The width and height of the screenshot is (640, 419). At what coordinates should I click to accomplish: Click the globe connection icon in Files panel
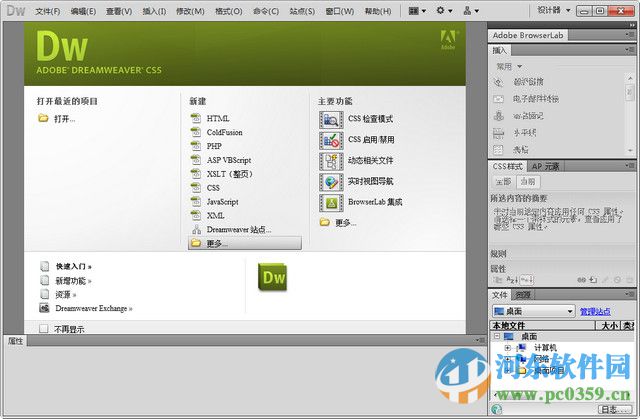497,409
